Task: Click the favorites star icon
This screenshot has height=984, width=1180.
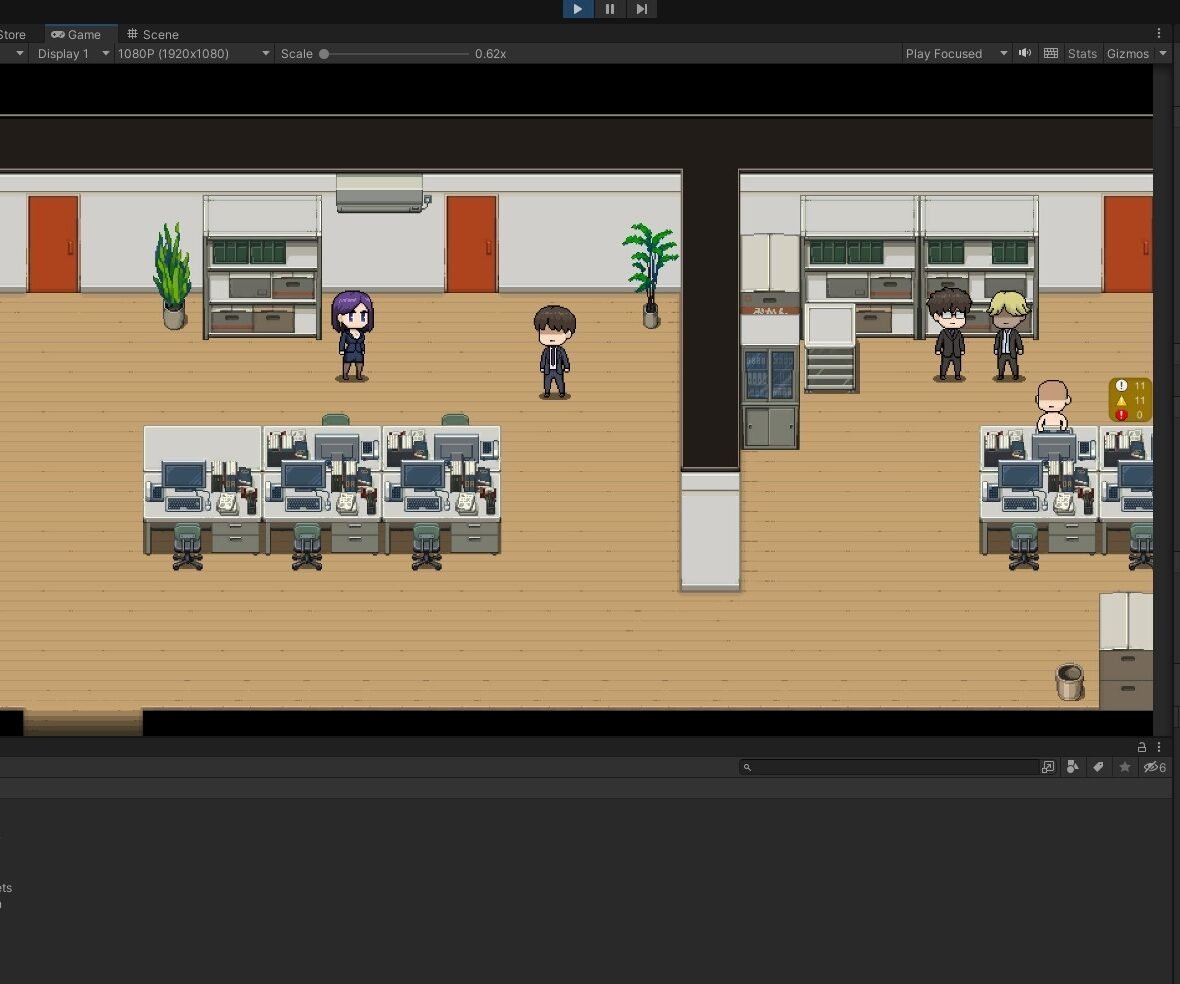Action: (x=1125, y=767)
